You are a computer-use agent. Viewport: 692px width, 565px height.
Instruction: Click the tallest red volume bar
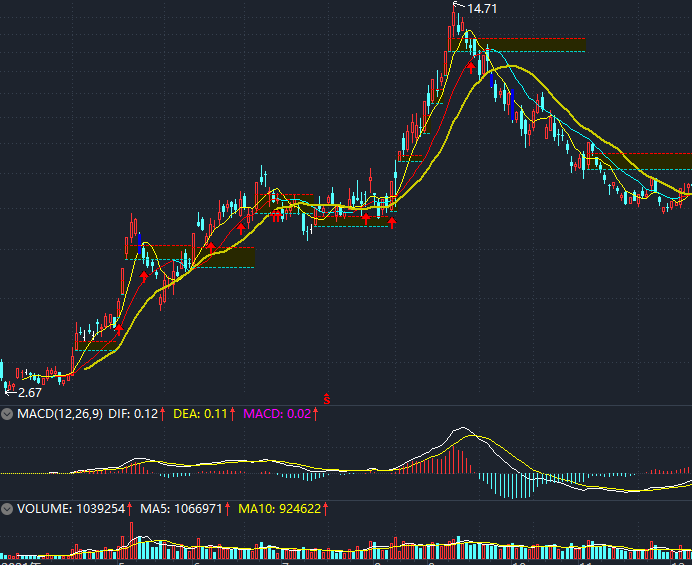pyautogui.click(x=131, y=541)
